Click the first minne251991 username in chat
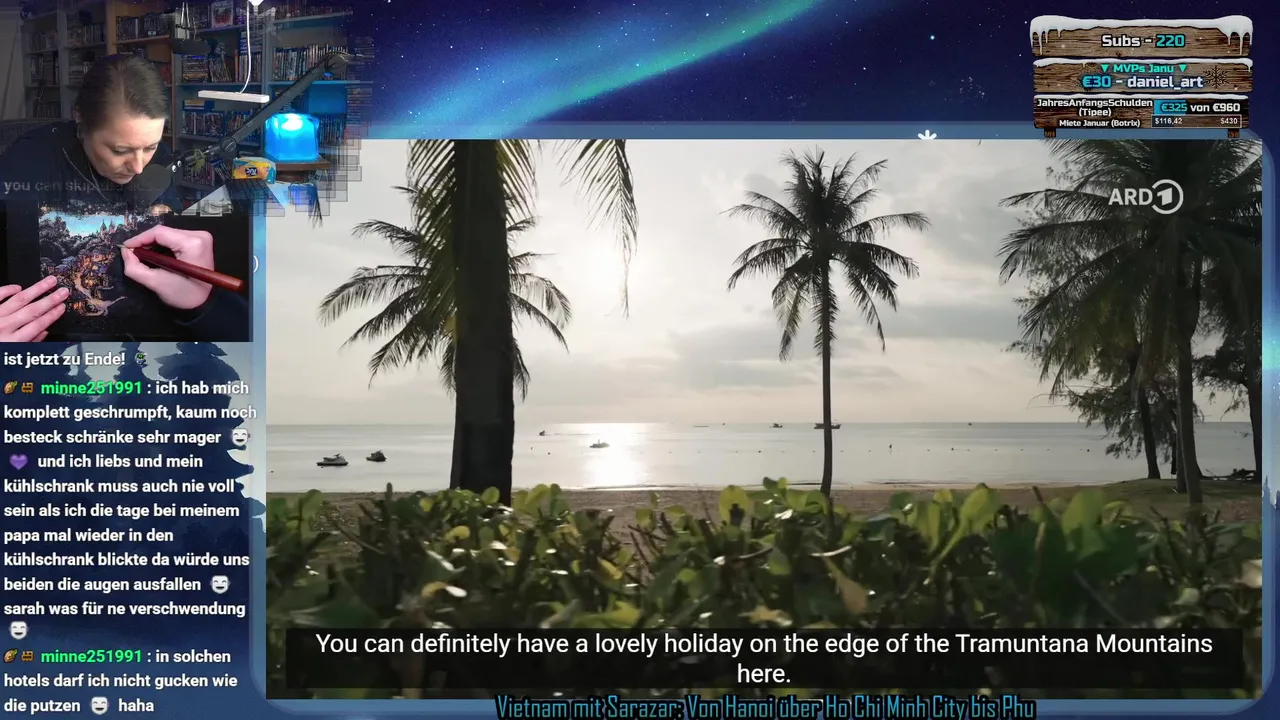The width and height of the screenshot is (1280, 720). (x=91, y=388)
